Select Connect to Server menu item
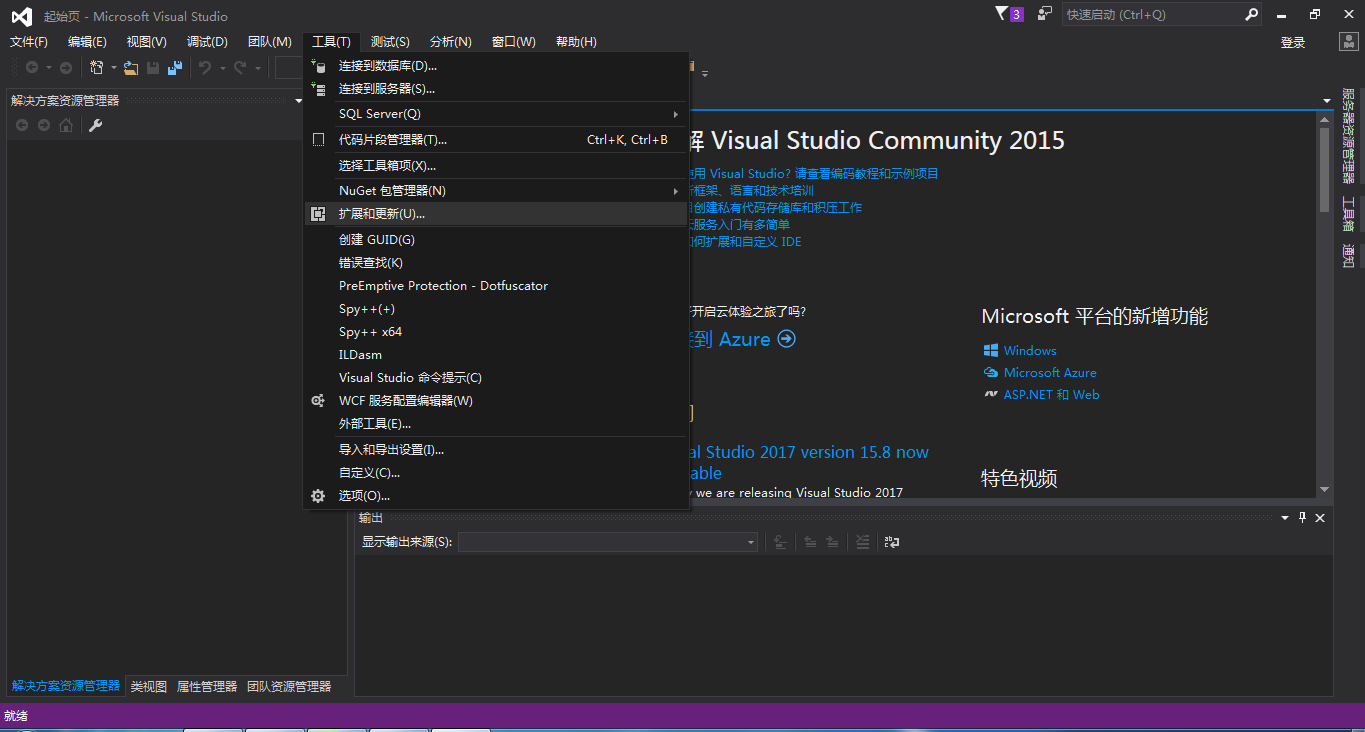 pyautogui.click(x=496, y=89)
